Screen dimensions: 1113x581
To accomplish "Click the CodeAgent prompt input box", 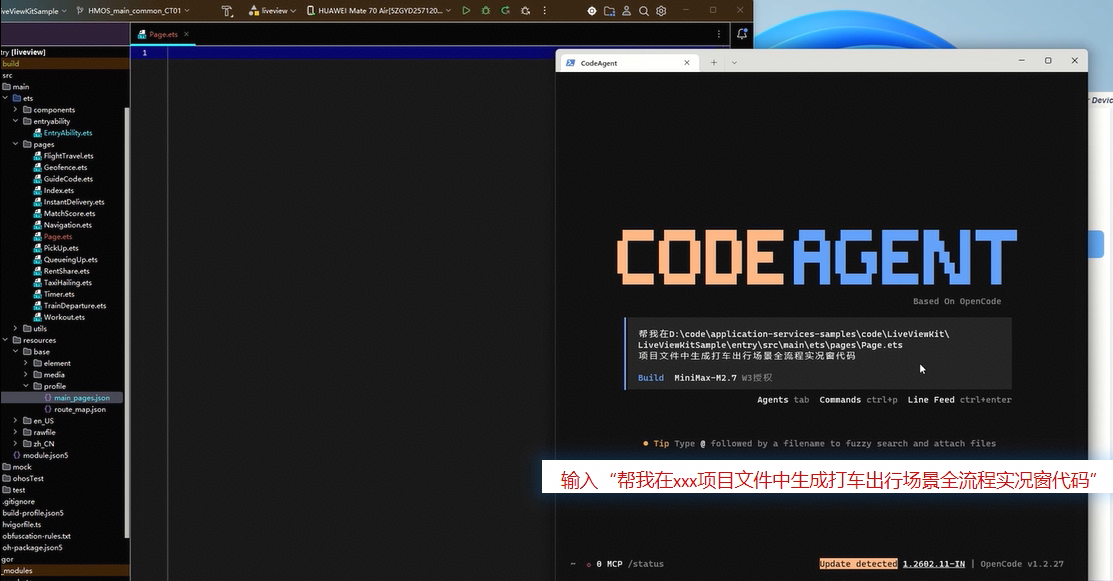I will [818, 353].
